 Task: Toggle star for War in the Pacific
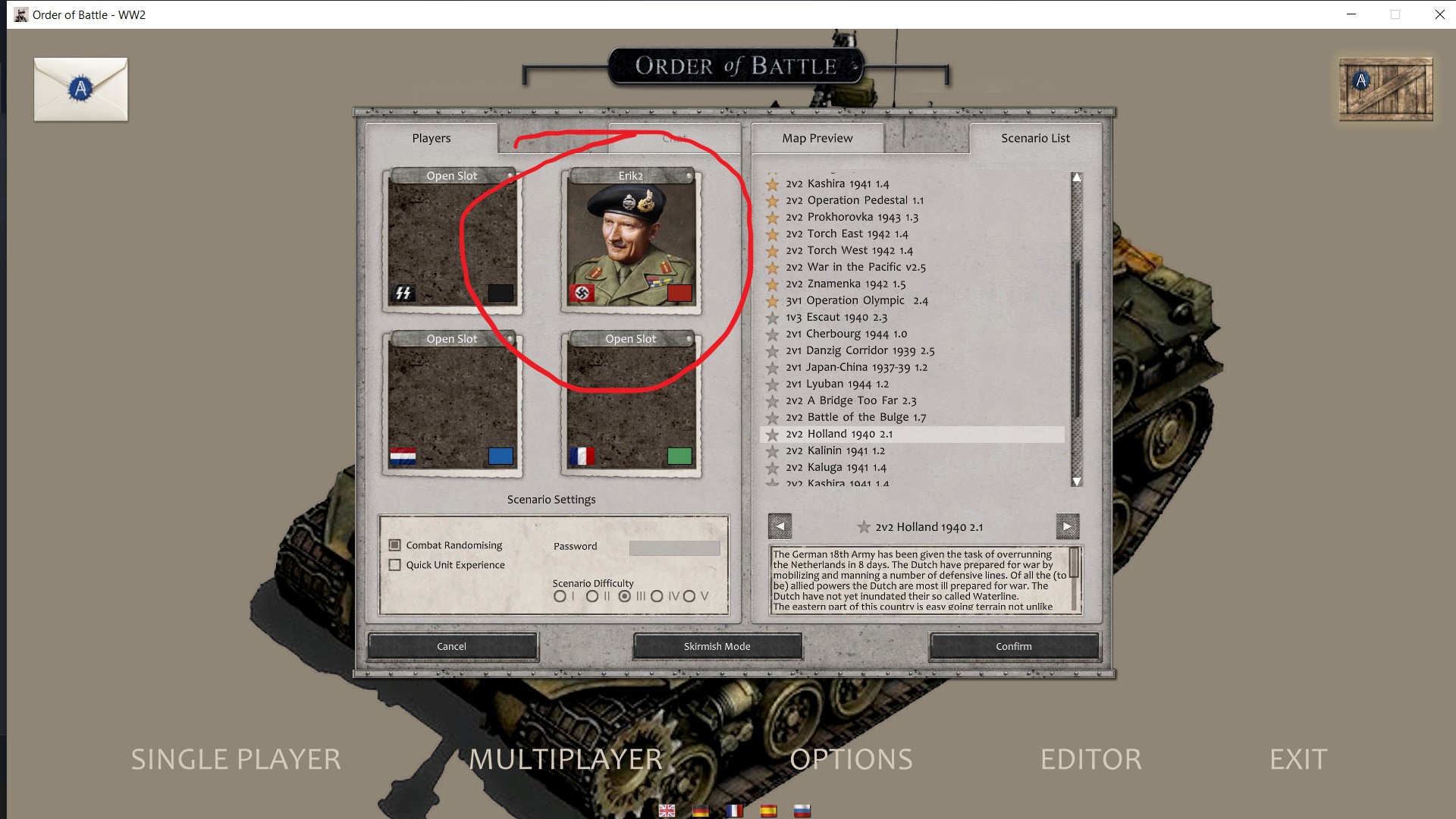click(772, 267)
